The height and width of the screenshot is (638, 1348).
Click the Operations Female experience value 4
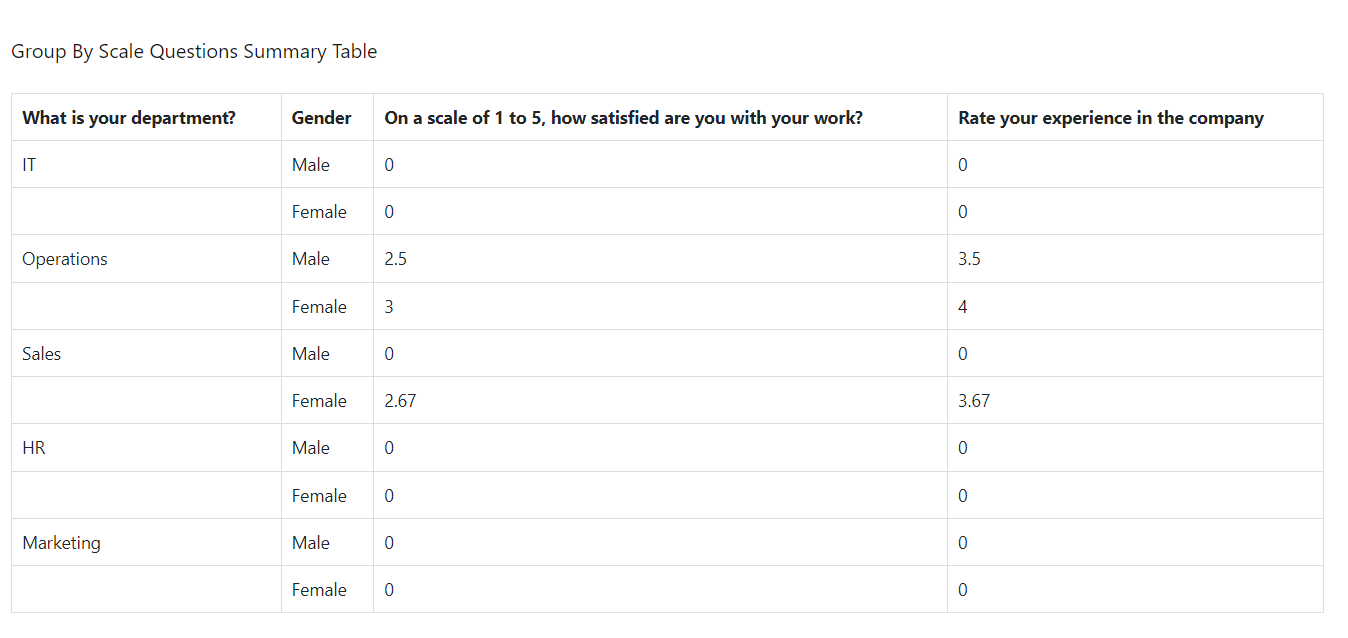coord(963,307)
